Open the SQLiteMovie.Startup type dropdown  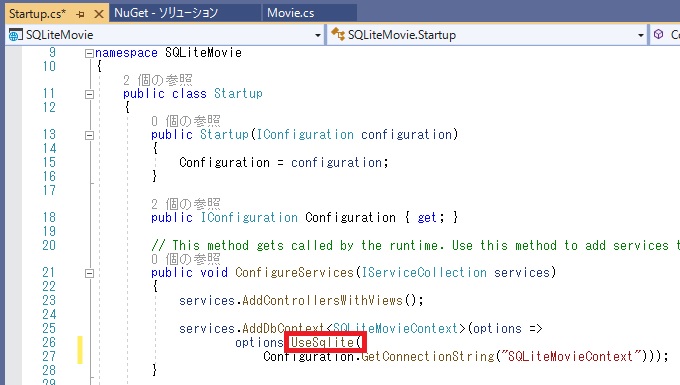[x=641, y=35]
